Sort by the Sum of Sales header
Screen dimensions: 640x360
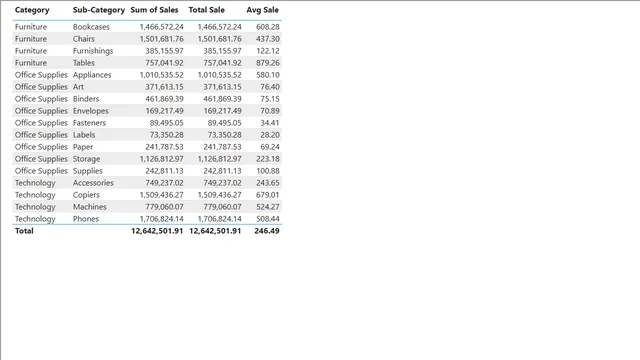[x=154, y=10]
